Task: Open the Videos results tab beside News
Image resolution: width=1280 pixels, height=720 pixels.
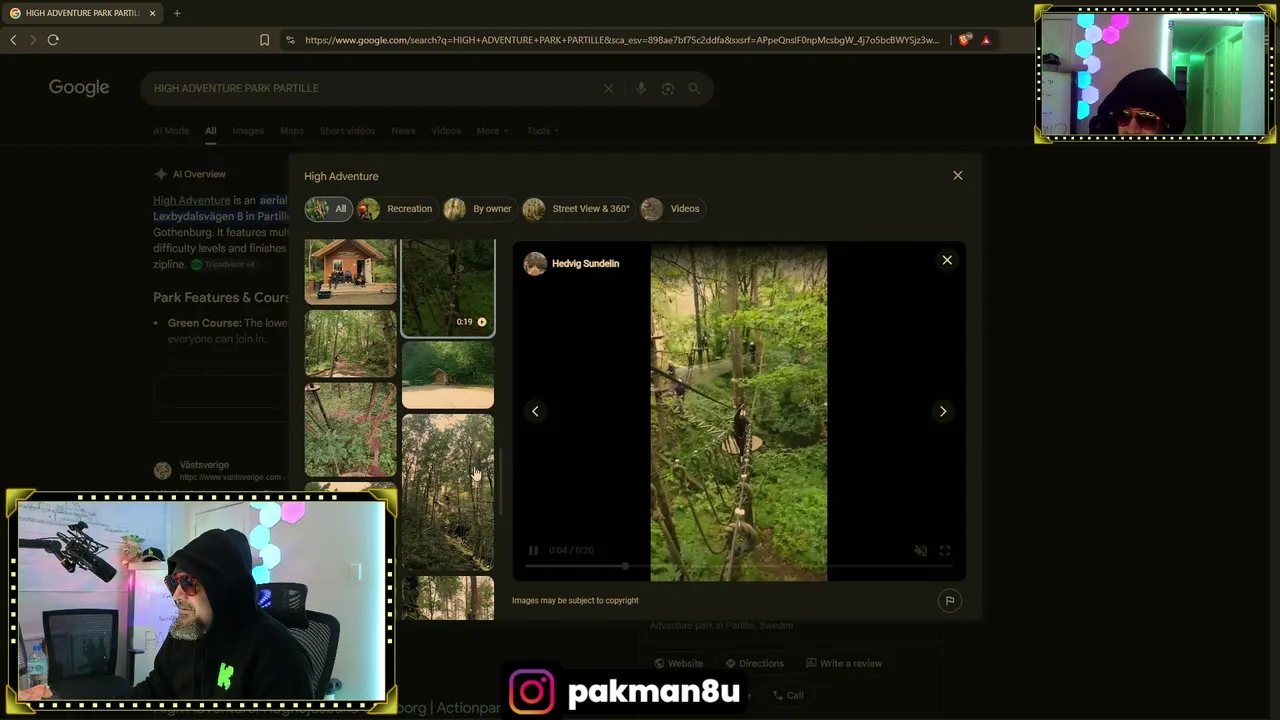Action: 446,131
